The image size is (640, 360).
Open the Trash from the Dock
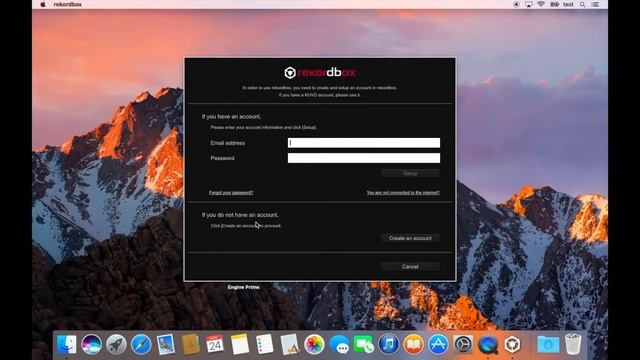tap(573, 344)
